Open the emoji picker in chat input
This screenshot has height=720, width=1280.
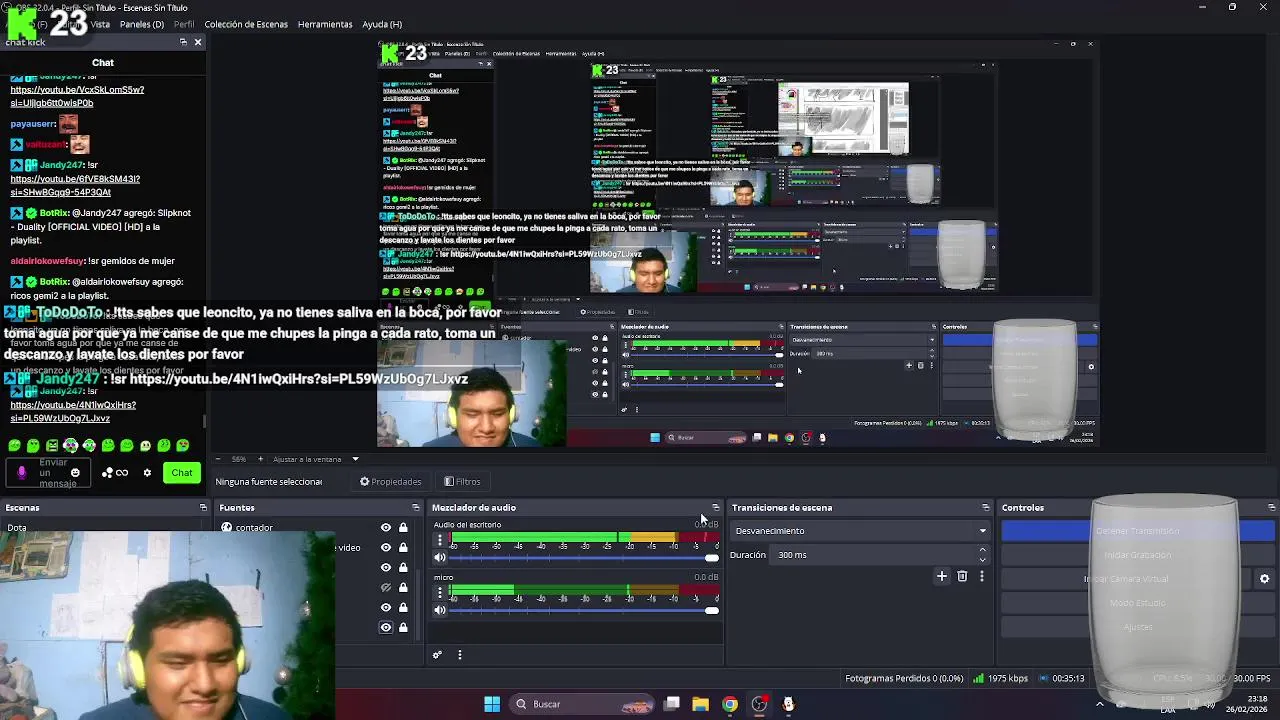[75, 473]
